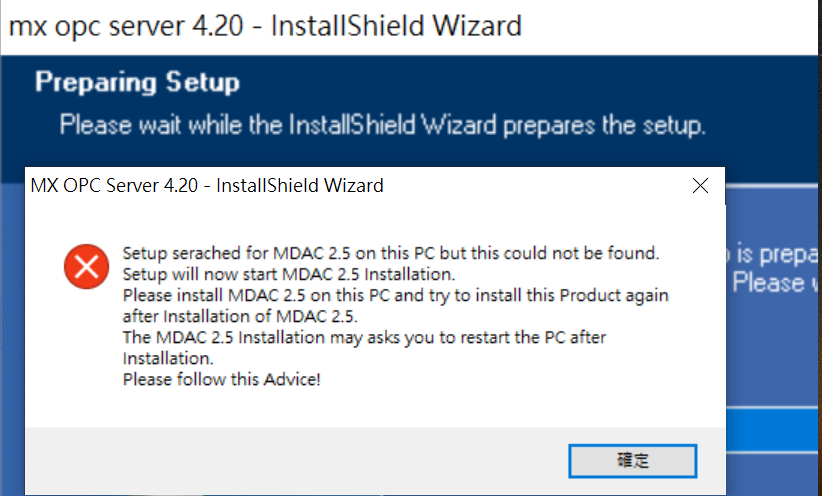Image resolution: width=822 pixels, height=496 pixels.
Task: Click the 'Please follow this Advice!' text
Action: tap(221, 379)
